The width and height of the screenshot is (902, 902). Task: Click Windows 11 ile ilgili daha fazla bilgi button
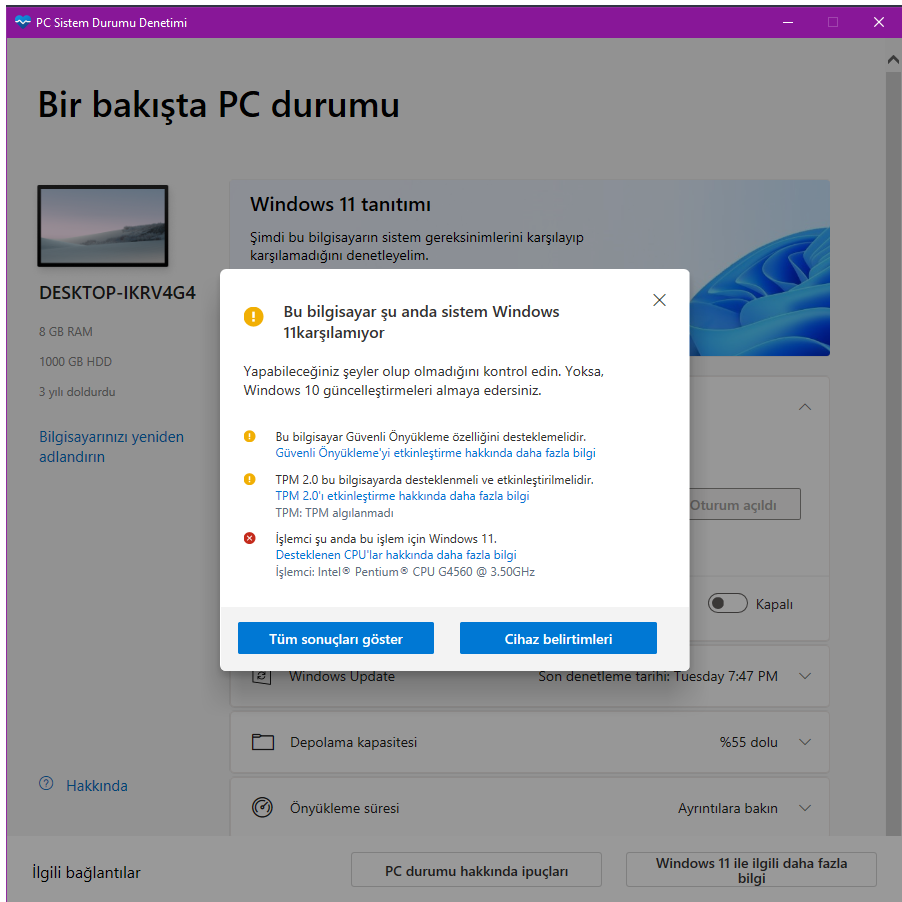pos(751,870)
